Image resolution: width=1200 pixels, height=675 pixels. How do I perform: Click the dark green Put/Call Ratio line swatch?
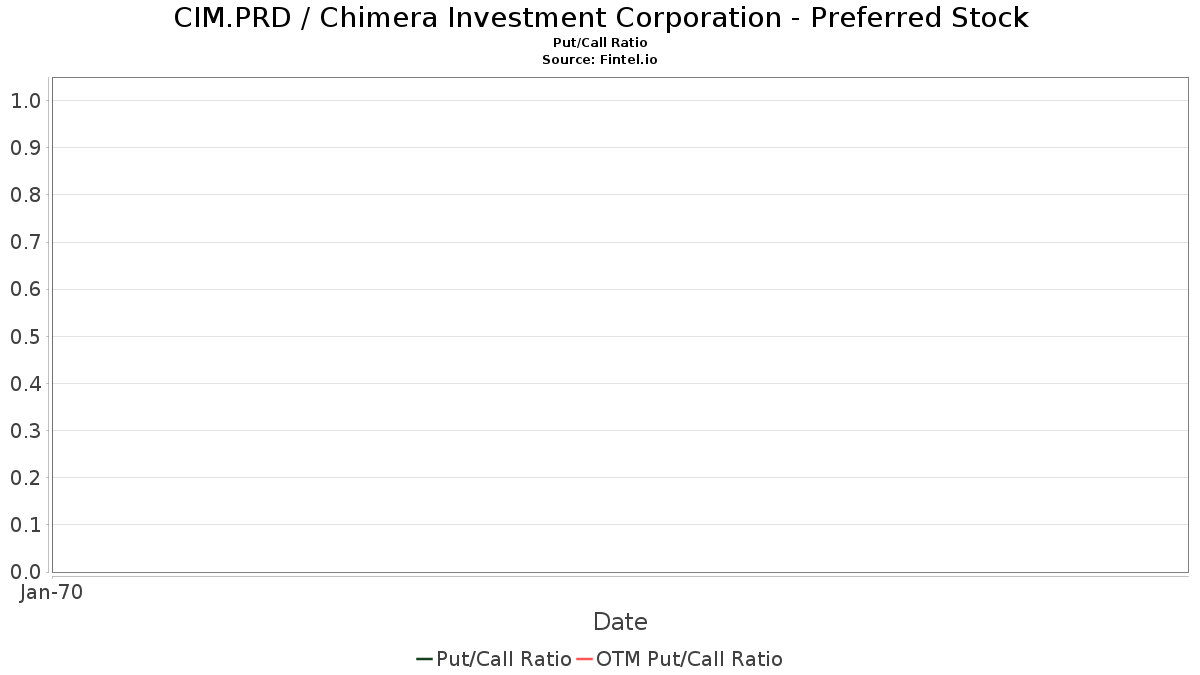tap(424, 659)
